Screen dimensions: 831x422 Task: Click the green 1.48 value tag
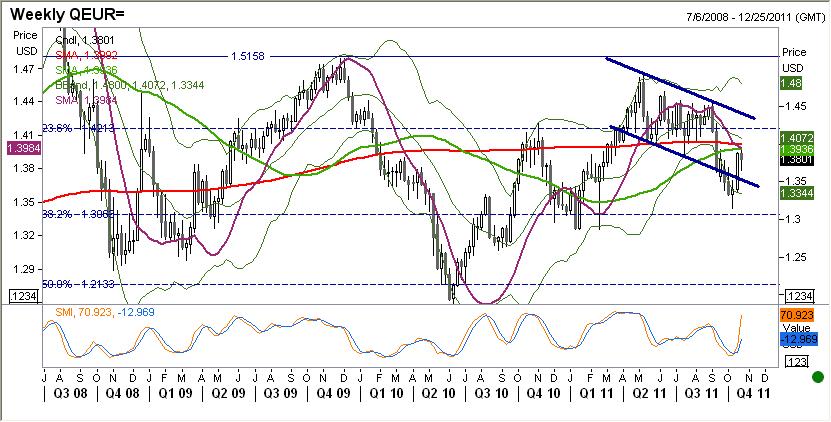tap(791, 83)
